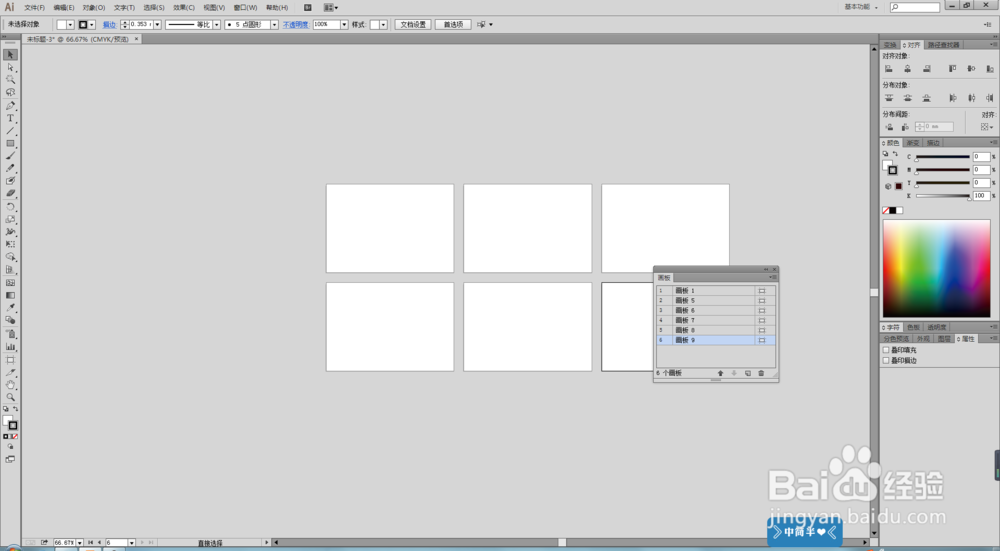Open the 文件(F) menu

coord(34,8)
